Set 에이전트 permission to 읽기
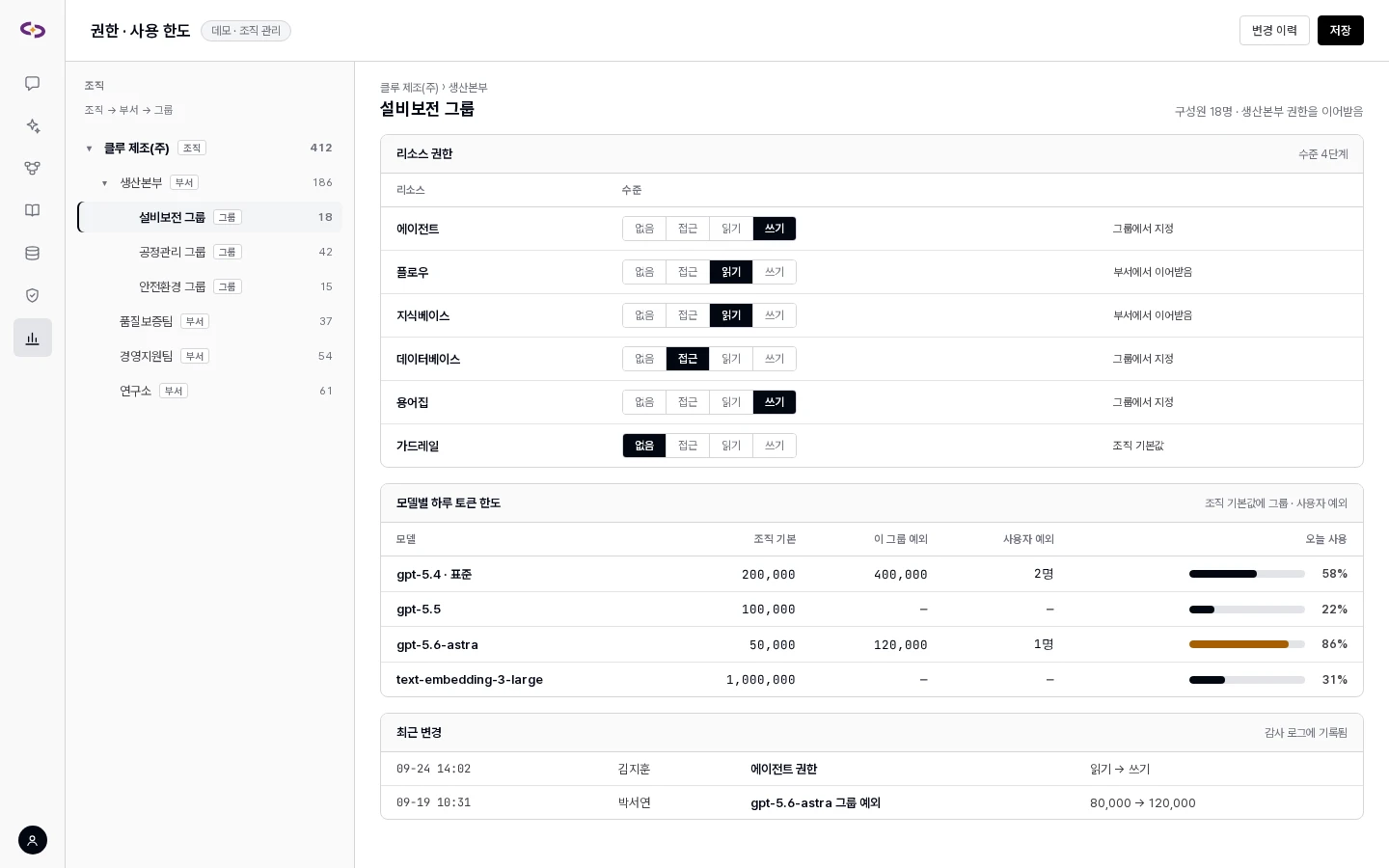Viewport: 1389px width, 868px height. (731, 229)
